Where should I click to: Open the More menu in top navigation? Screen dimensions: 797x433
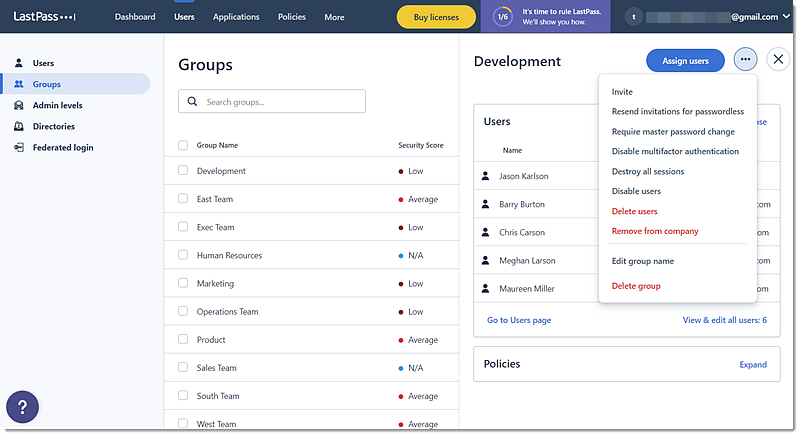[334, 17]
